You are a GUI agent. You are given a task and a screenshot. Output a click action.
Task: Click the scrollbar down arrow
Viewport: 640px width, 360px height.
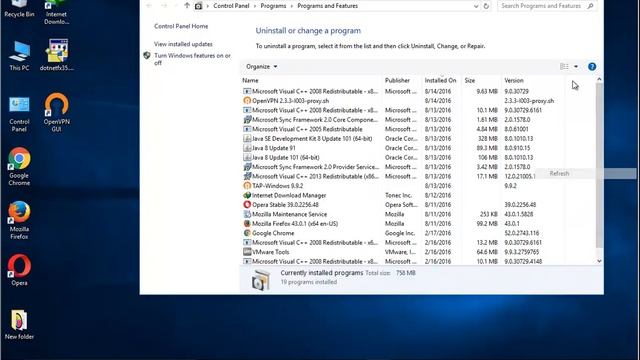pos(599,261)
